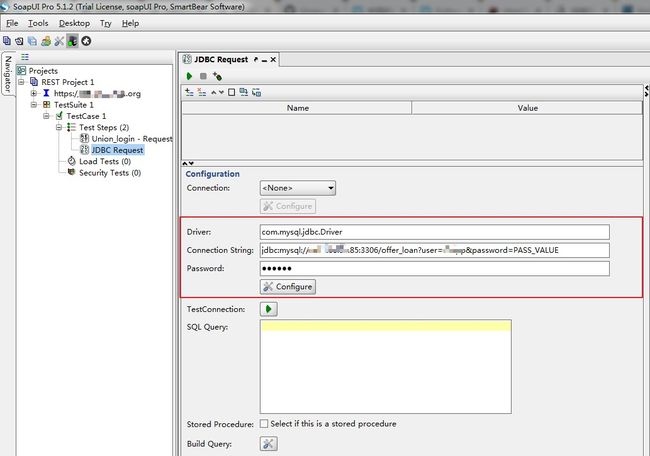Select Union_login - Request test step
This screenshot has height=456, width=650.
click(x=132, y=138)
